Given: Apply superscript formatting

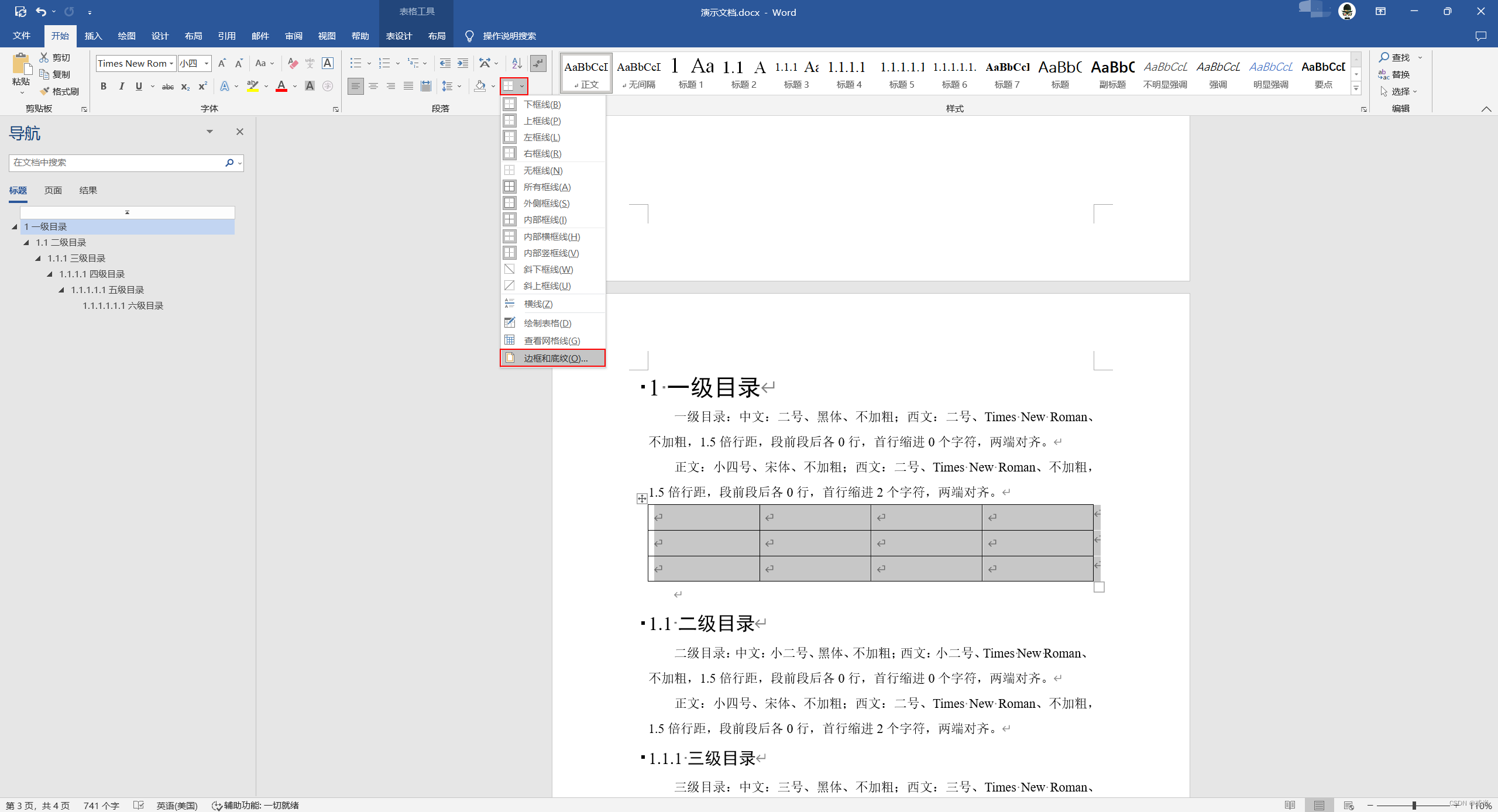Looking at the screenshot, I should pyautogui.click(x=203, y=87).
